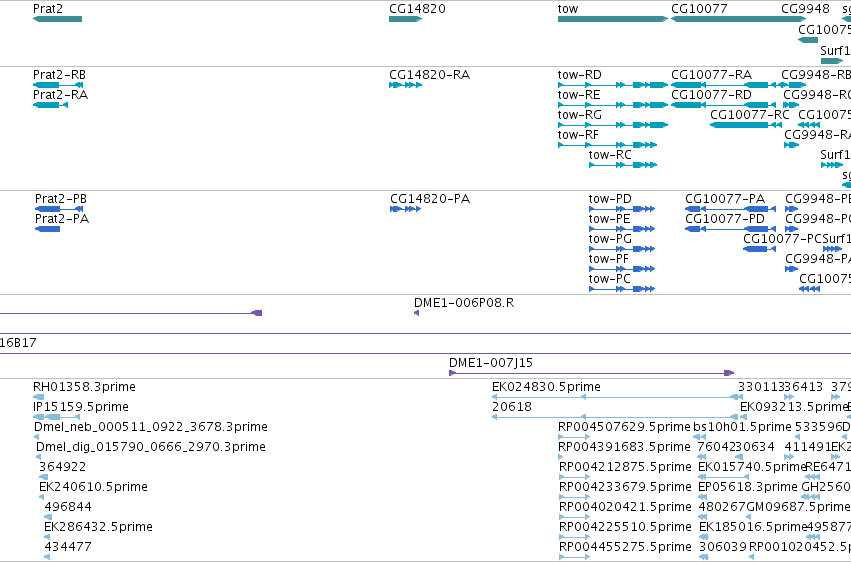The width and height of the screenshot is (851, 562).
Task: Click the EK185016.5prime EST label
Action: pyautogui.click(x=753, y=527)
